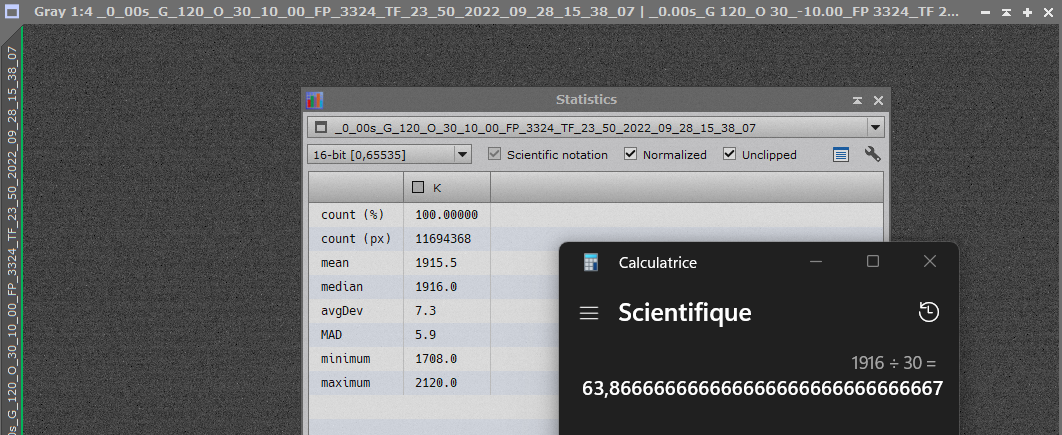Select the median row in the statistics table
Viewport: 1062px width, 435px height.
click(355, 287)
